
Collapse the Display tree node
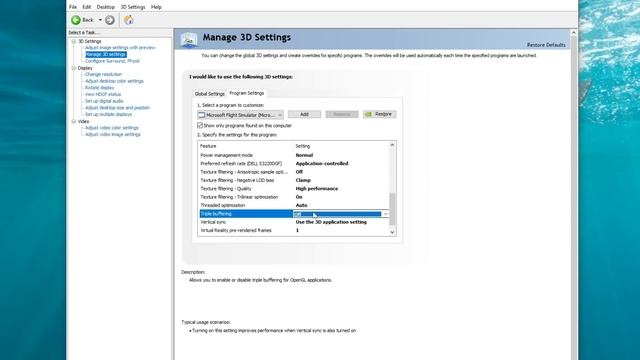click(x=74, y=68)
